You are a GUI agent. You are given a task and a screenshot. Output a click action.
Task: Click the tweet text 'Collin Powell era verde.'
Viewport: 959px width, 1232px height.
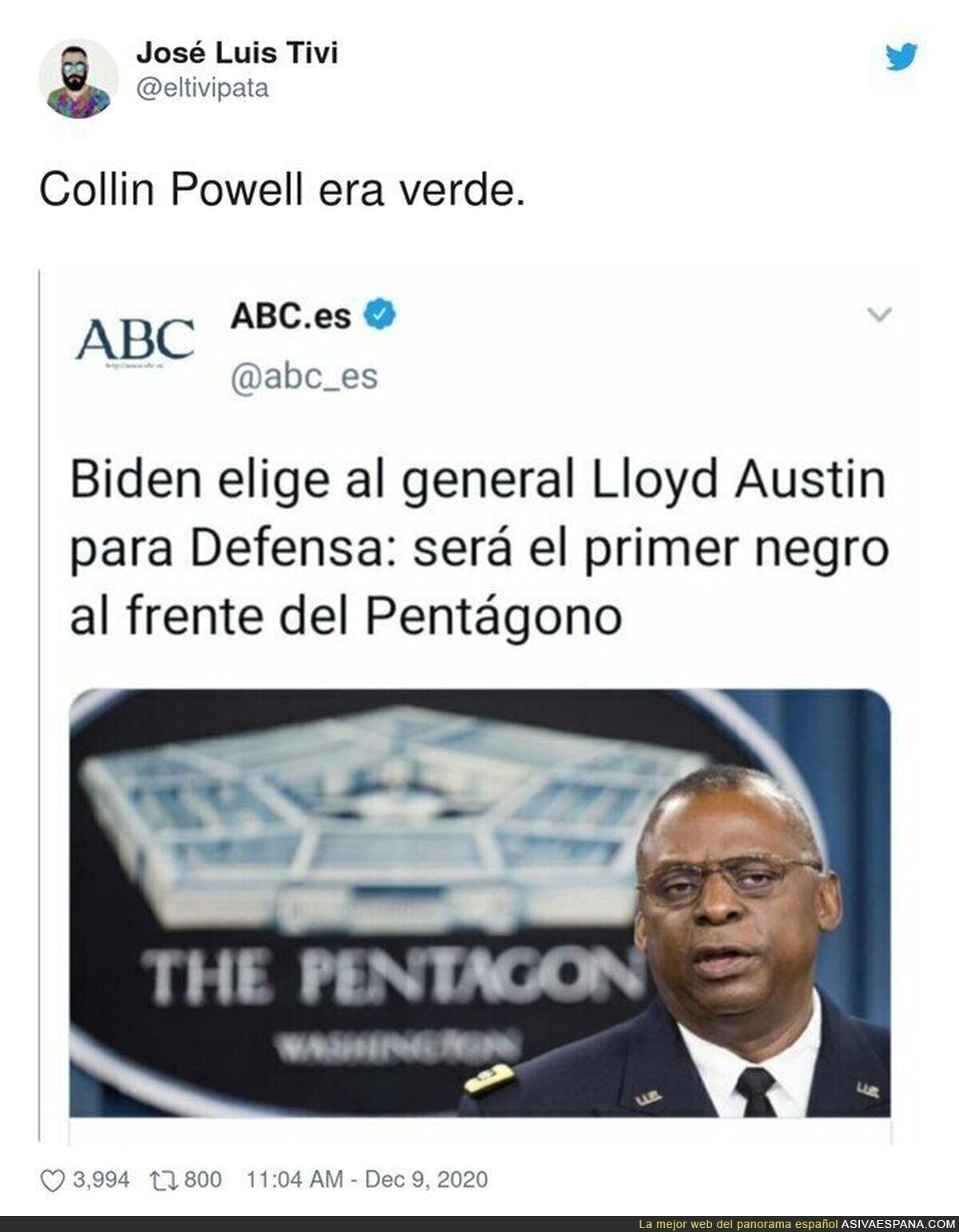(x=282, y=191)
